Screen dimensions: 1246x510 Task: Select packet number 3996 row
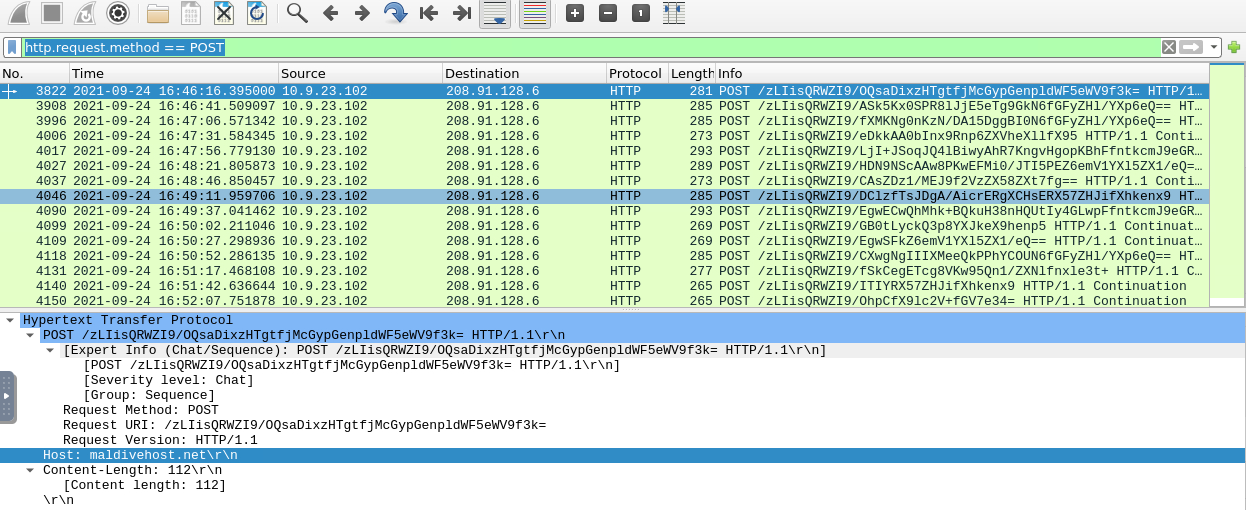point(604,120)
